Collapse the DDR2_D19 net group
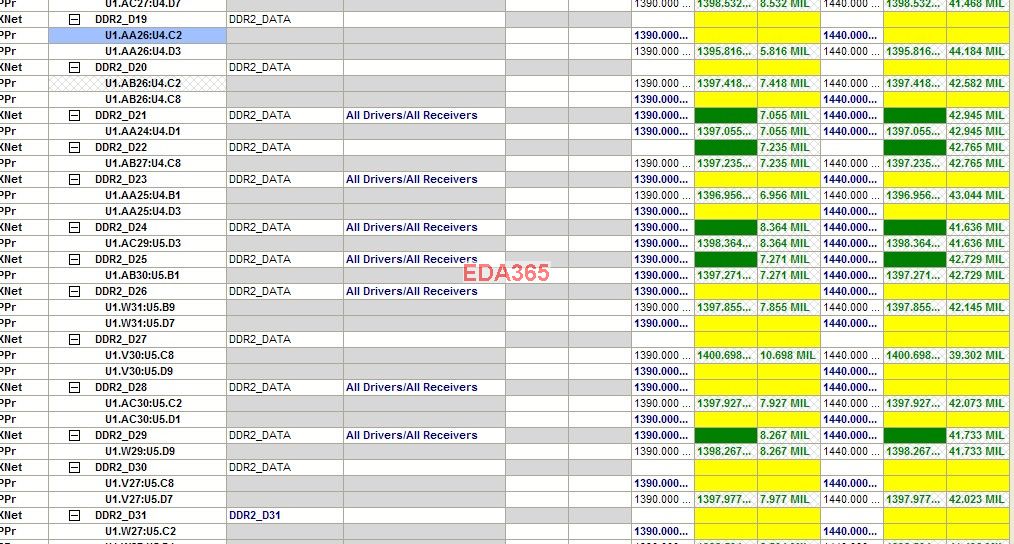The image size is (1014, 544). coord(74,19)
